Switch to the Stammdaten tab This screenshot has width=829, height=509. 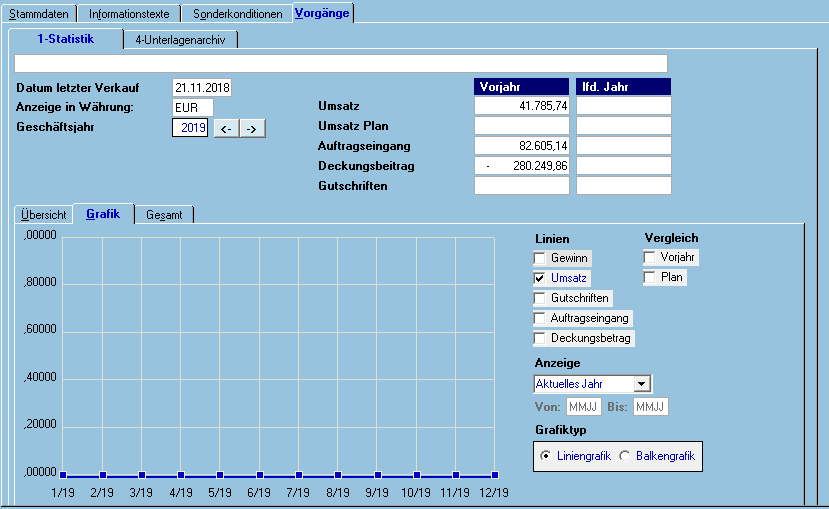tap(39, 14)
